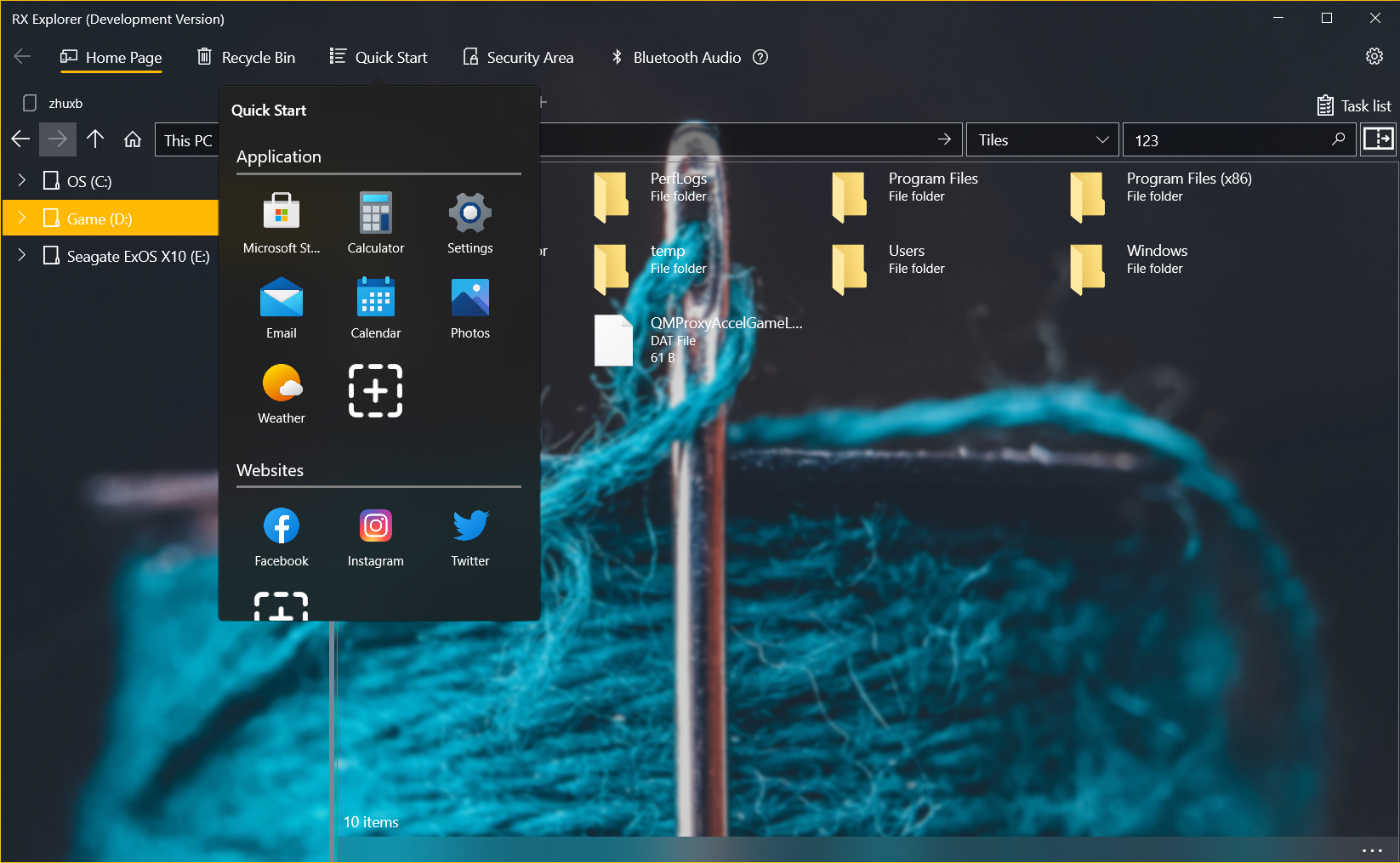Navigate up to the parent folder
The image size is (1400, 863).
95,139
